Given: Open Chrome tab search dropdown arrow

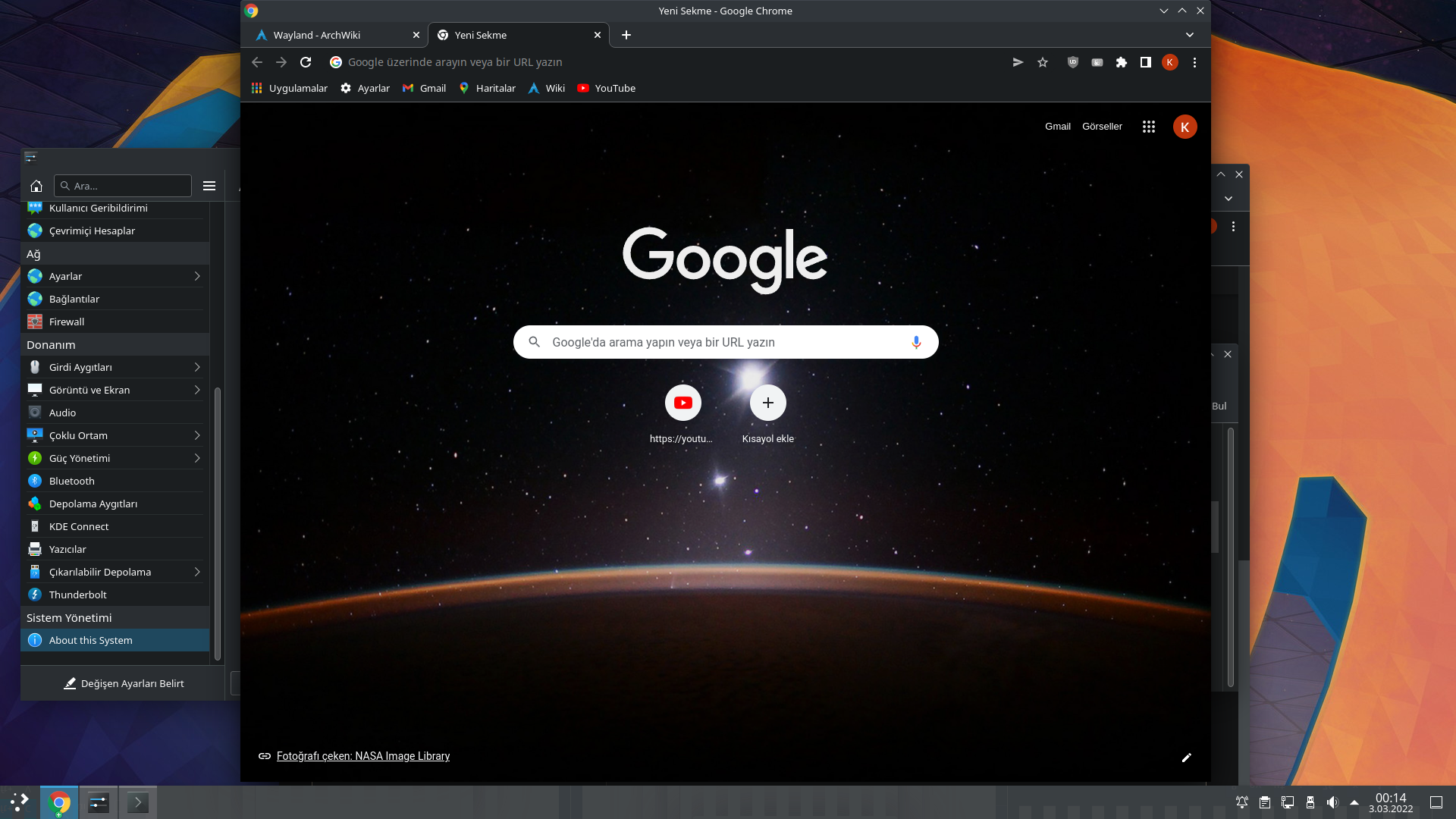Looking at the screenshot, I should tap(1189, 35).
